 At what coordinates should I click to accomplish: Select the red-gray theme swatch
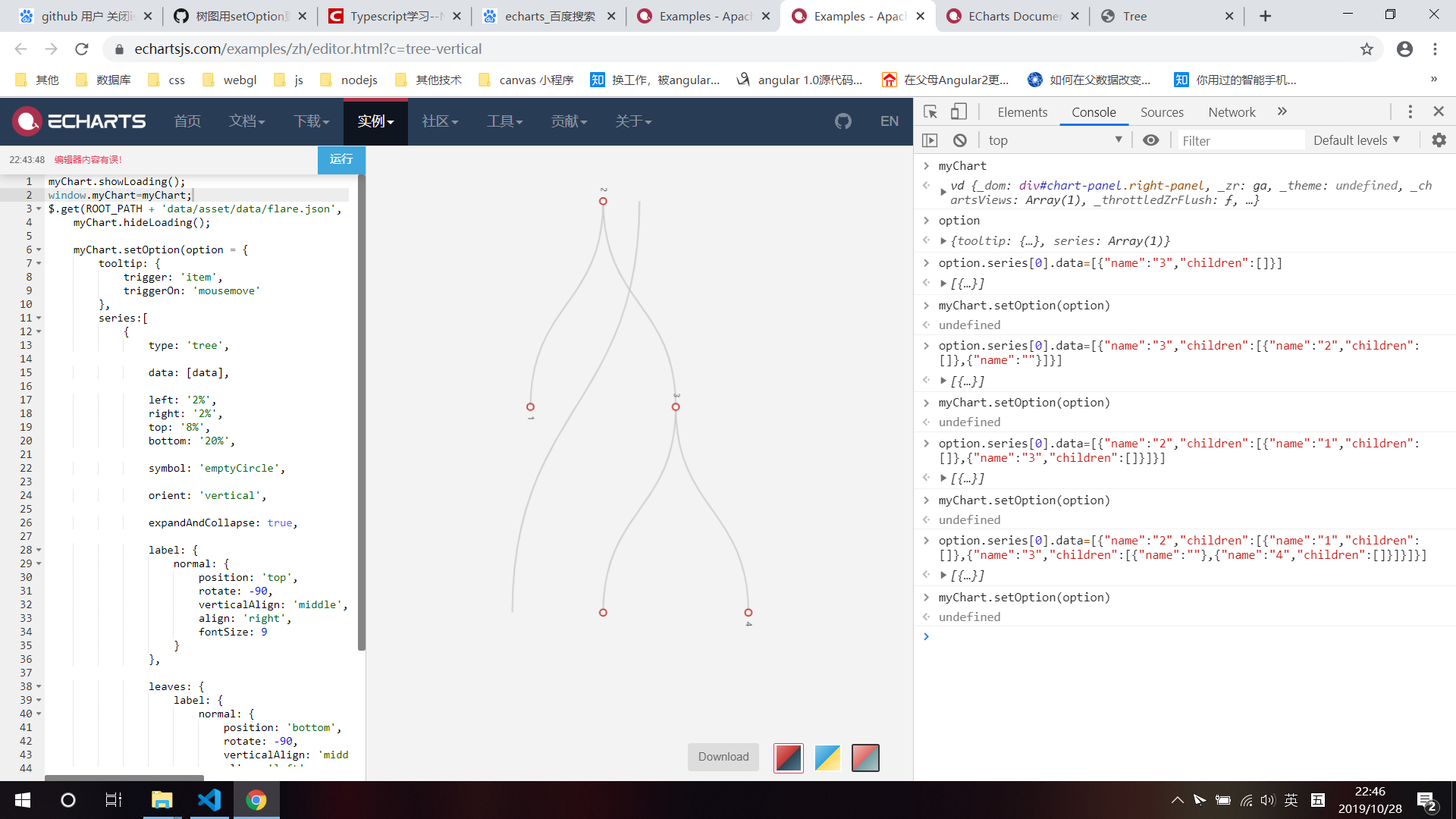pos(865,758)
